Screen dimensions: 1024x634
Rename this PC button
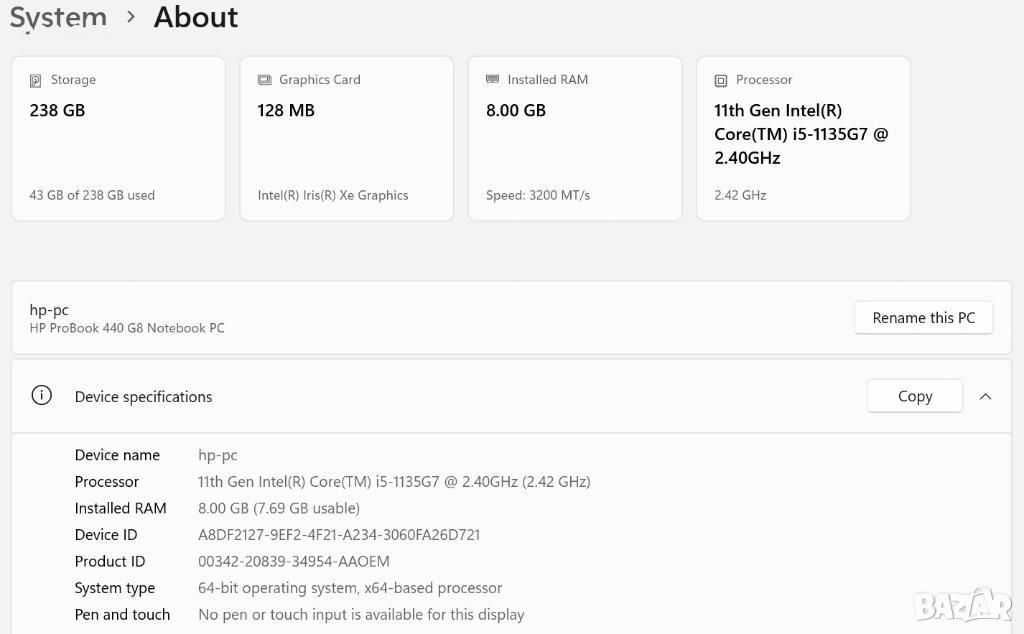(x=923, y=318)
